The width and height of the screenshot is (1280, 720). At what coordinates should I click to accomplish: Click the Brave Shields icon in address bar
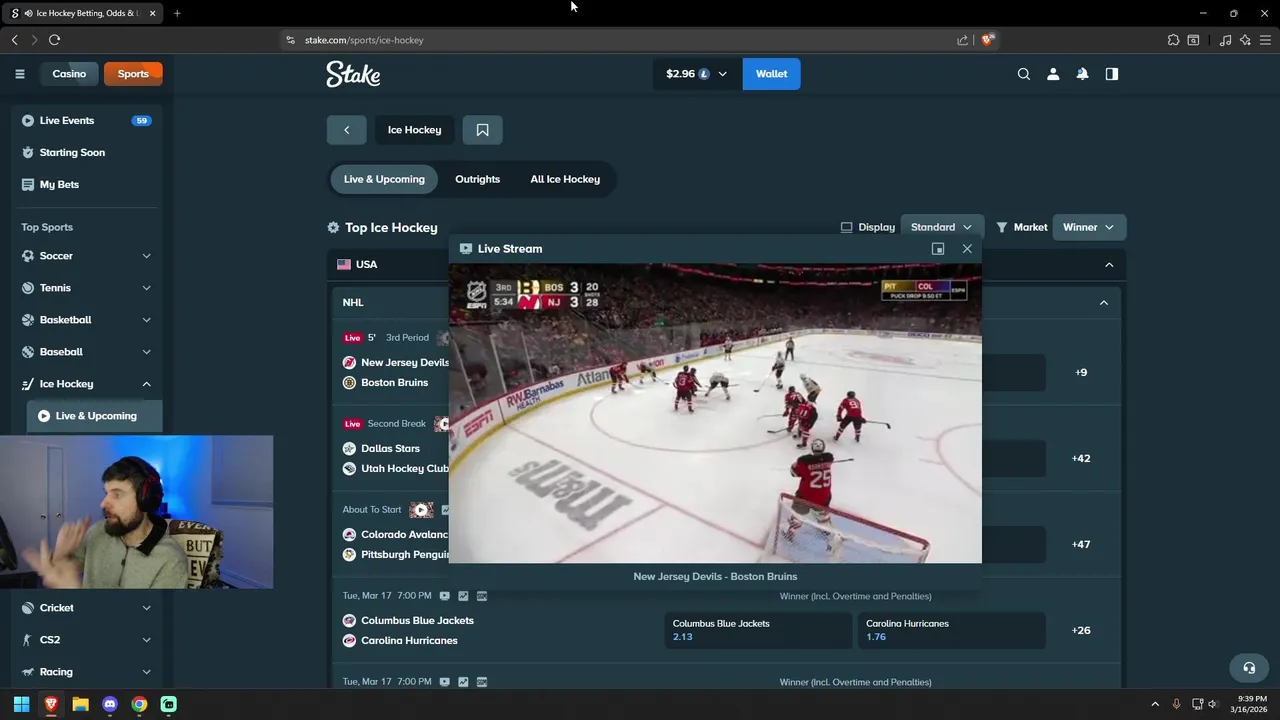[988, 40]
